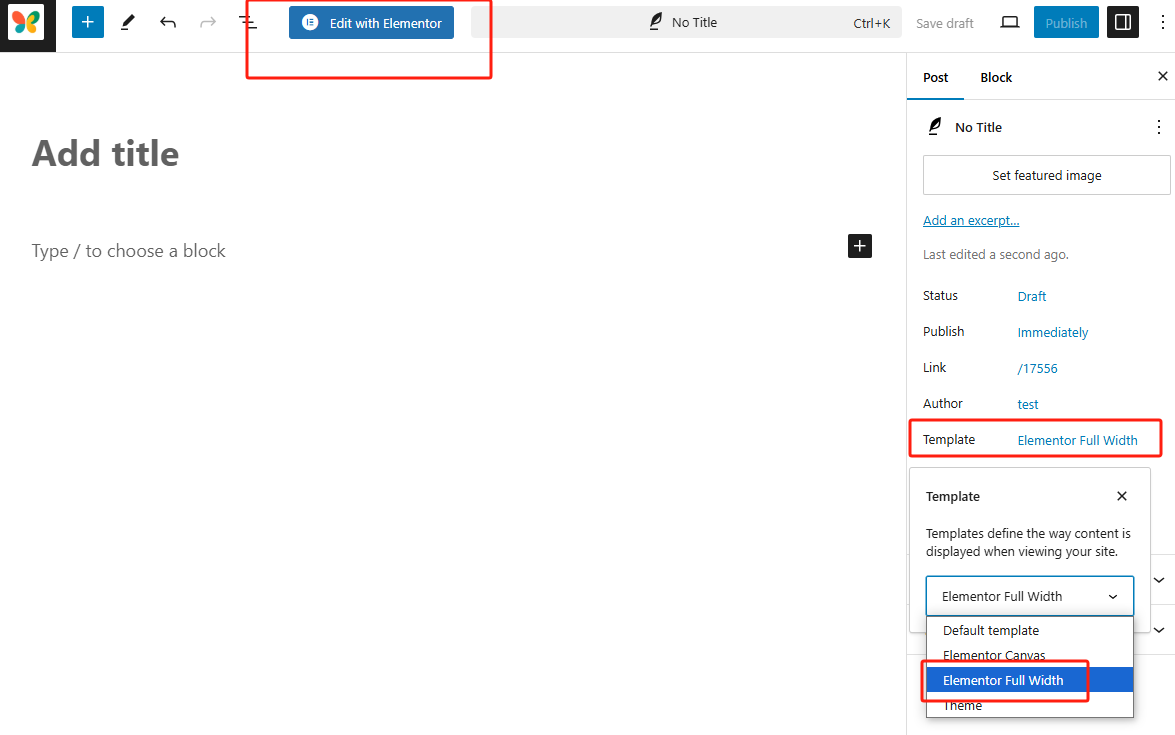Image resolution: width=1175 pixels, height=735 pixels.
Task: Switch to the Block tab
Action: coord(996,77)
